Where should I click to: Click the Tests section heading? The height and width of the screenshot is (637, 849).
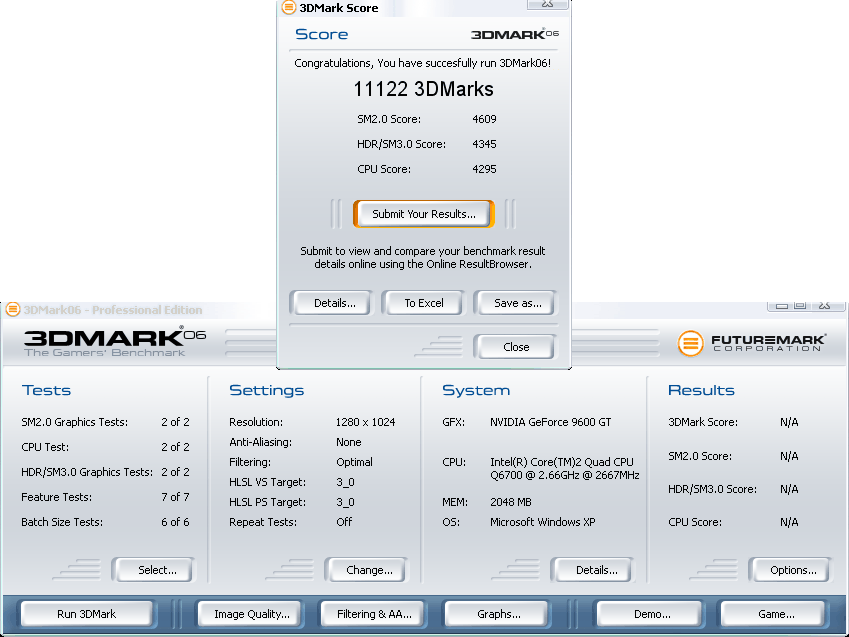click(x=46, y=391)
